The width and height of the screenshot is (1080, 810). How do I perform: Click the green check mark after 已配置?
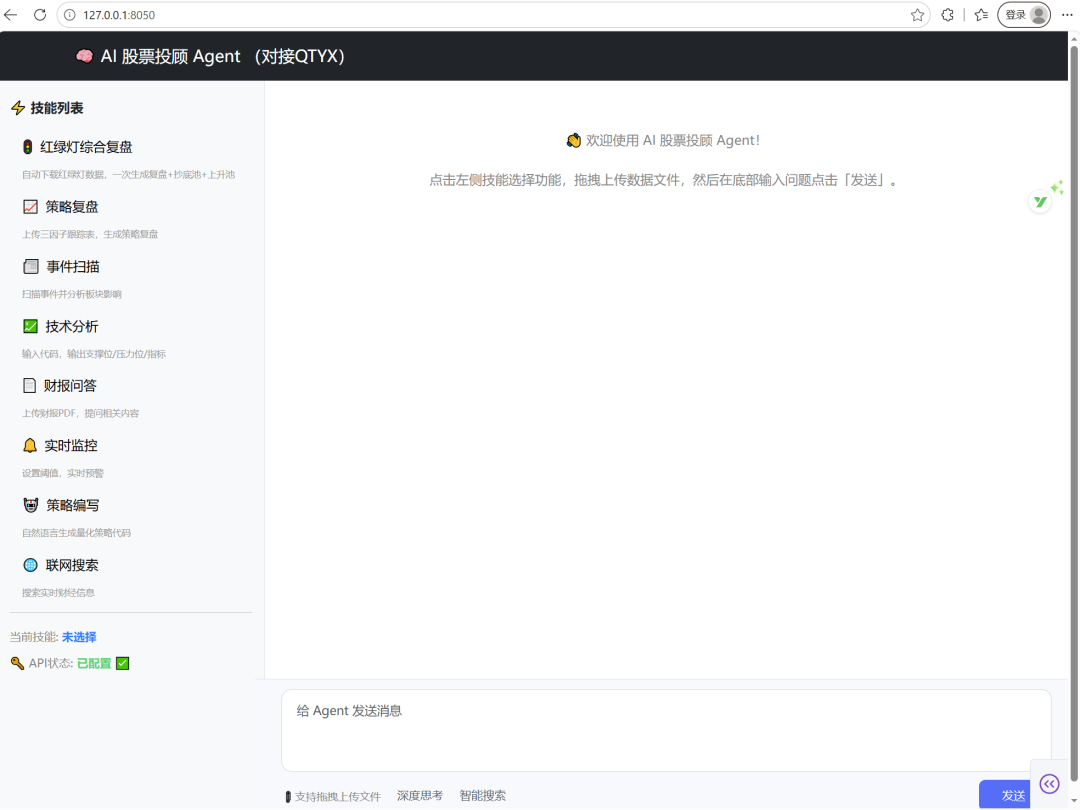(x=123, y=663)
